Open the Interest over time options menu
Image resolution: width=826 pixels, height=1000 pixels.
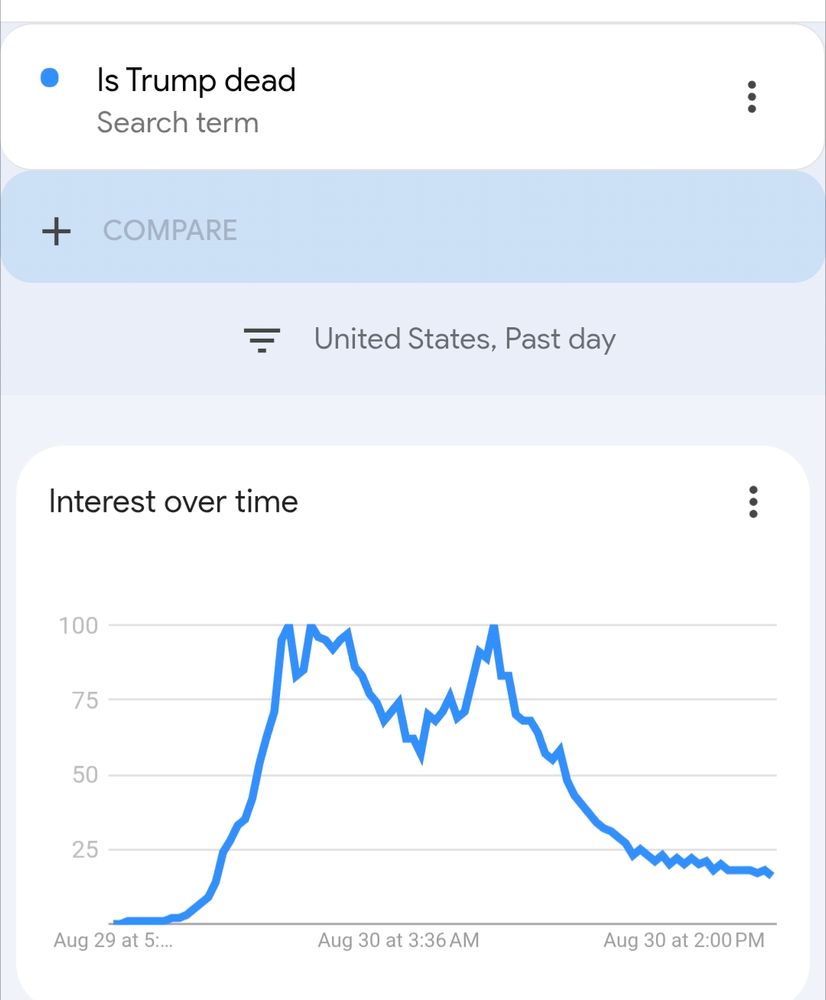[753, 502]
